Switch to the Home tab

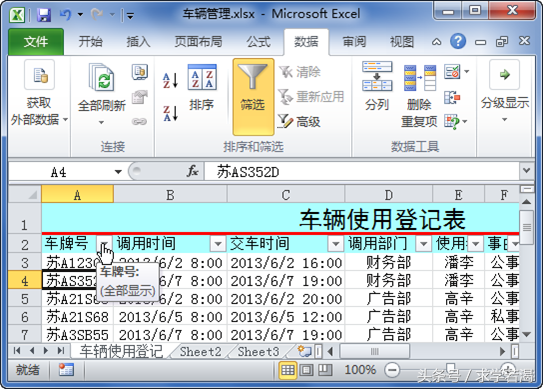coord(90,42)
